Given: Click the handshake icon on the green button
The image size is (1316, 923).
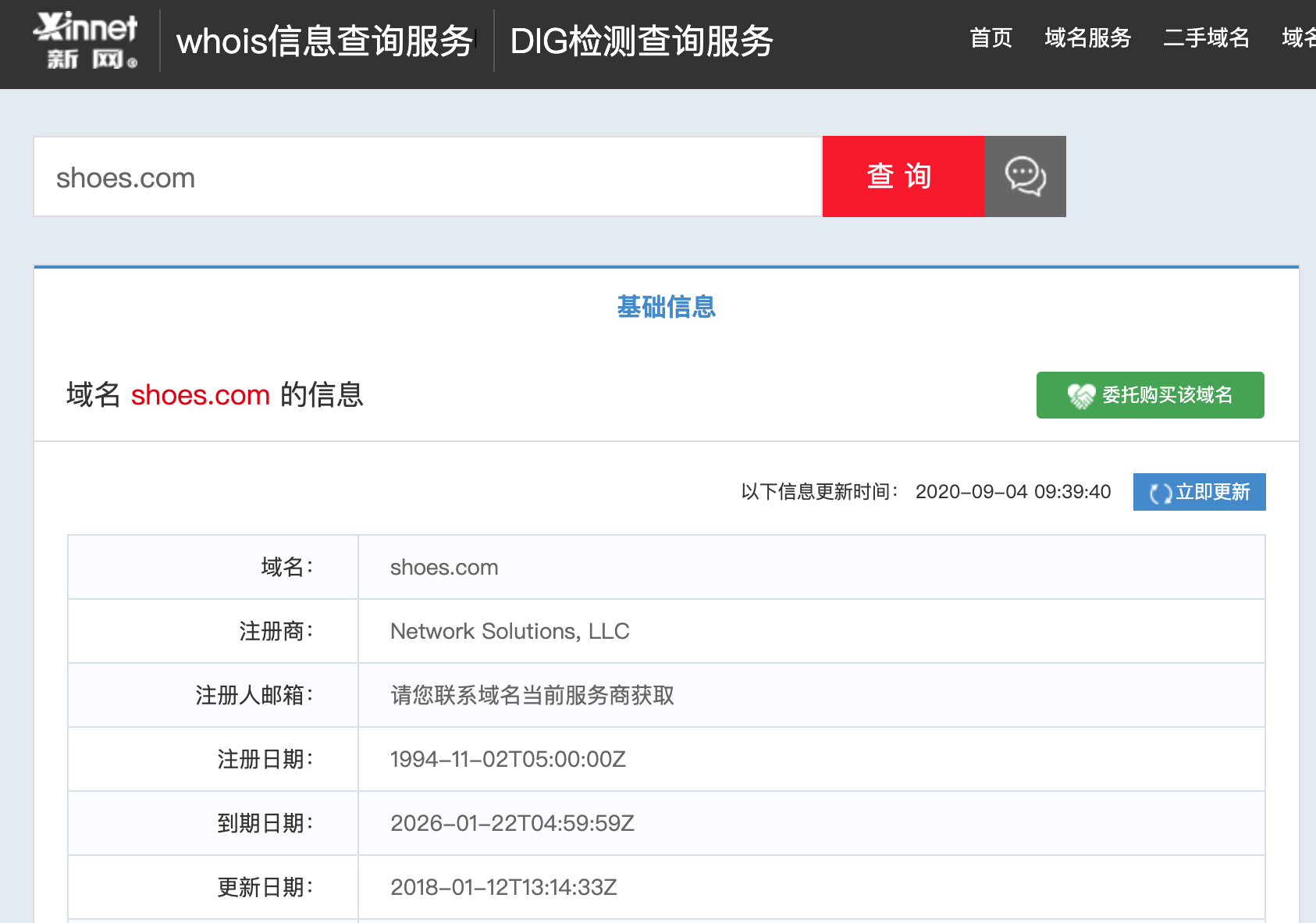Looking at the screenshot, I should [1081, 395].
